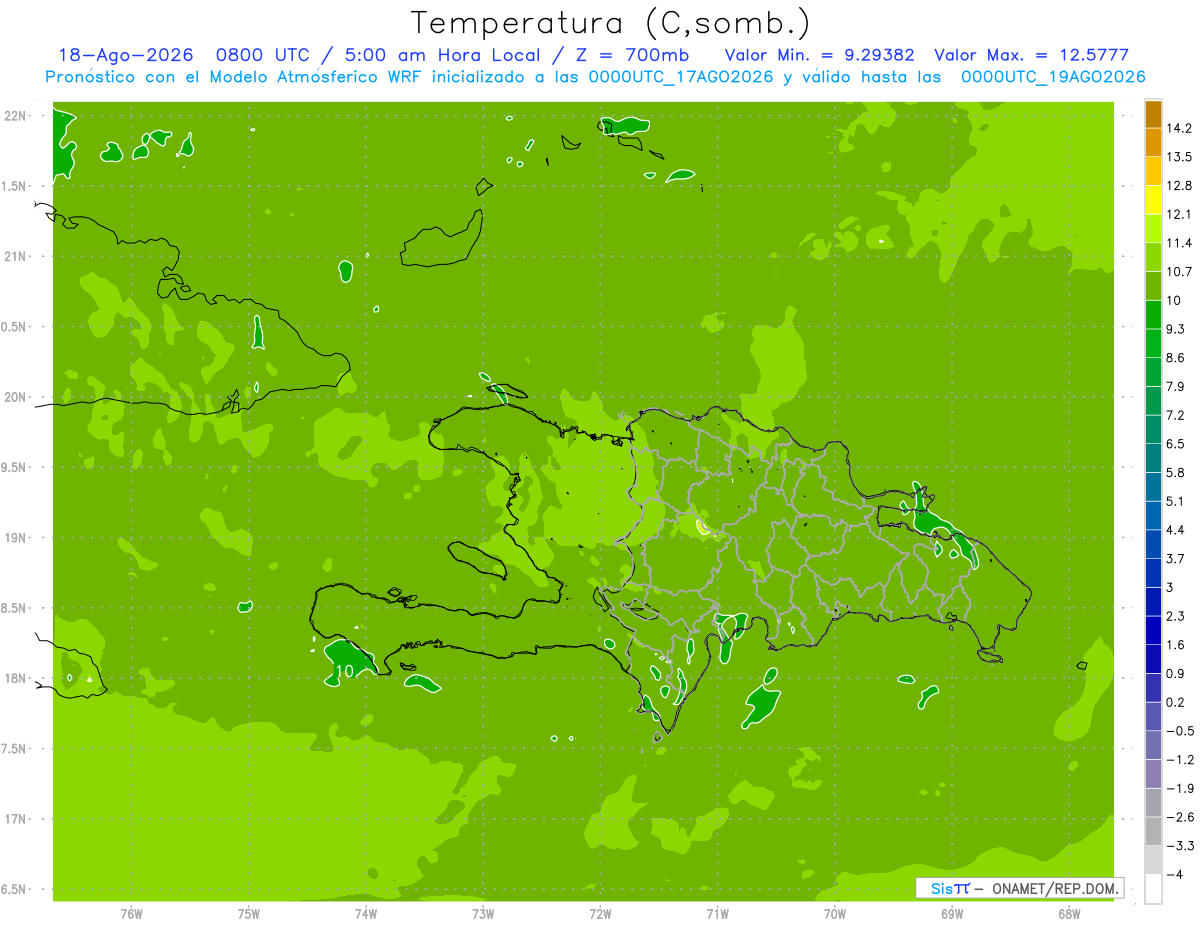Viewport: 1200px width, 927px height.
Task: Click the '17N' latitude axis label
Action: (15, 819)
